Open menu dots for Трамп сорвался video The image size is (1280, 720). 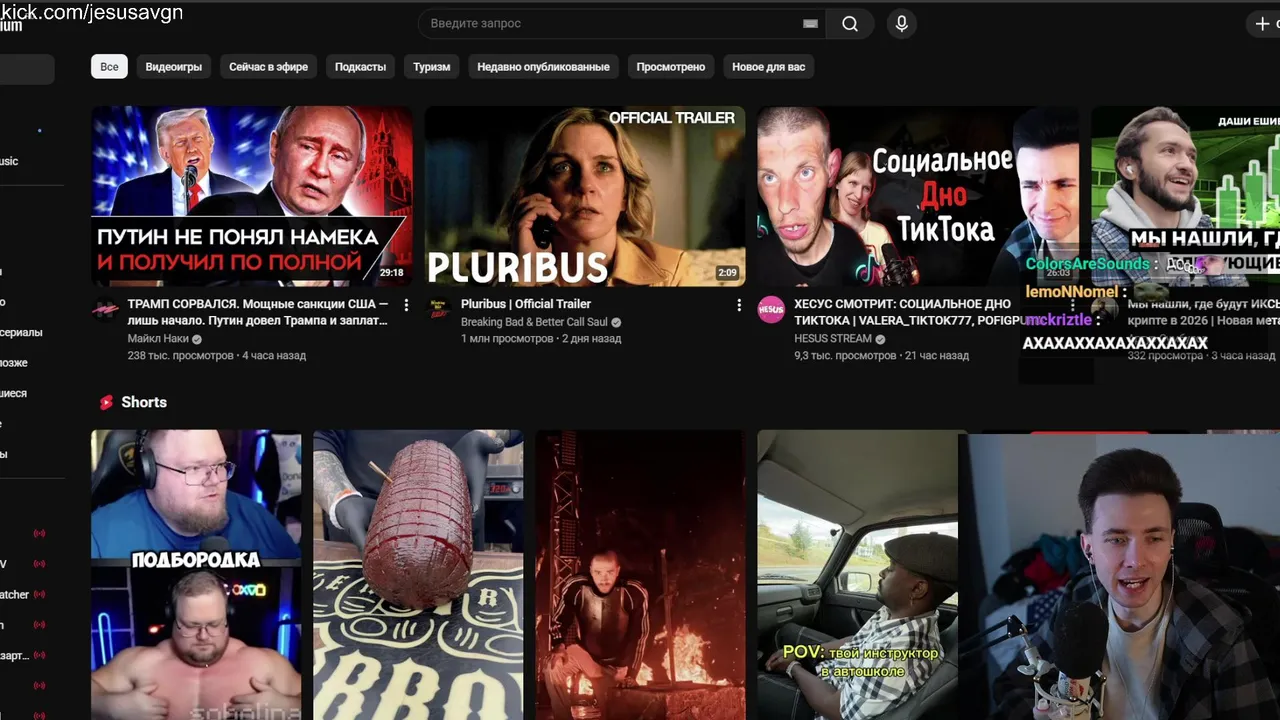click(406, 304)
